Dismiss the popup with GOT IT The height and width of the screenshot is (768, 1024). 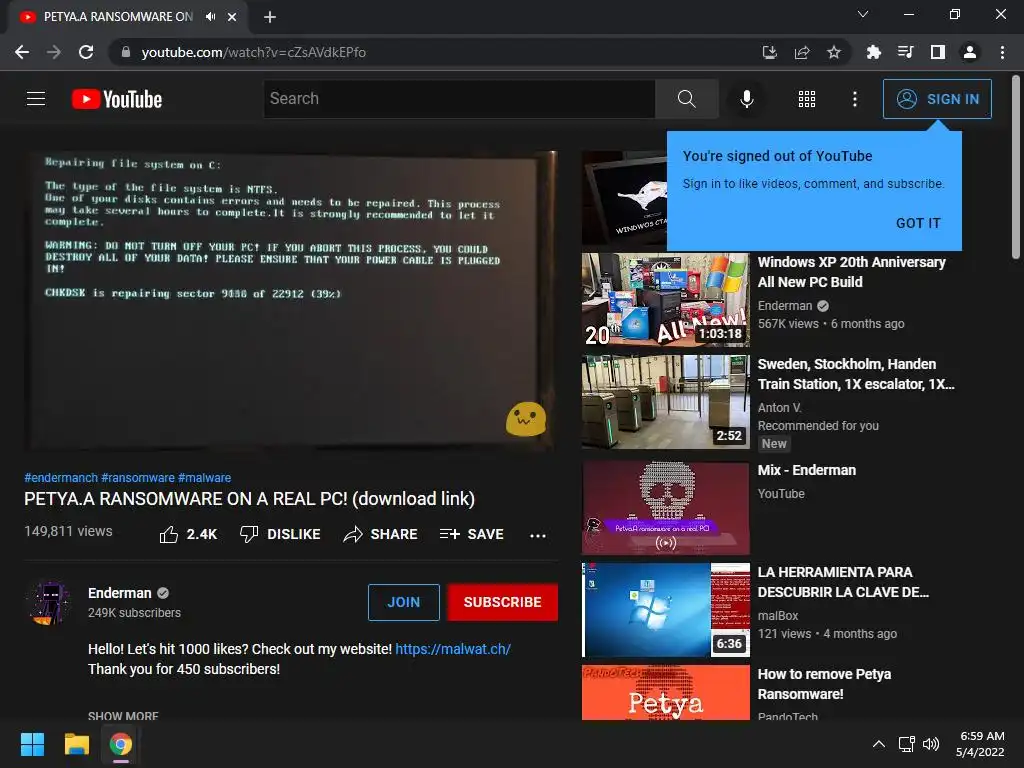[x=918, y=223]
